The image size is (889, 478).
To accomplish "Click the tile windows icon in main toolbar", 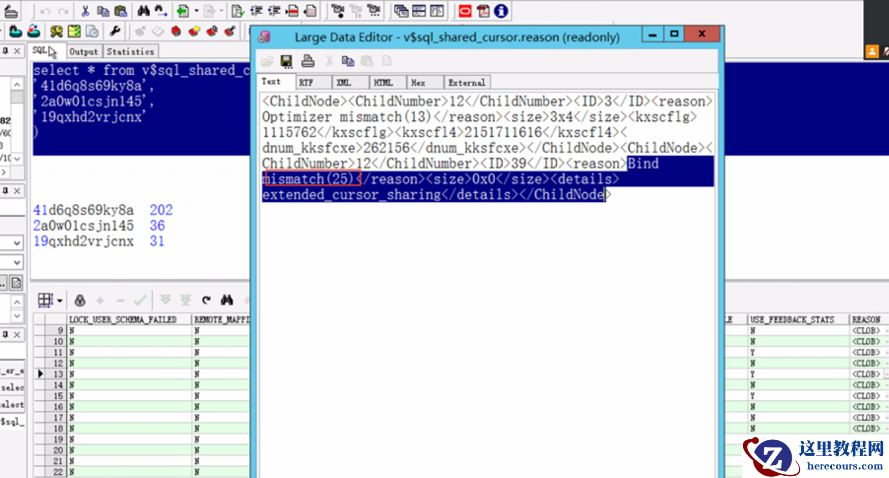I will 419,11.
